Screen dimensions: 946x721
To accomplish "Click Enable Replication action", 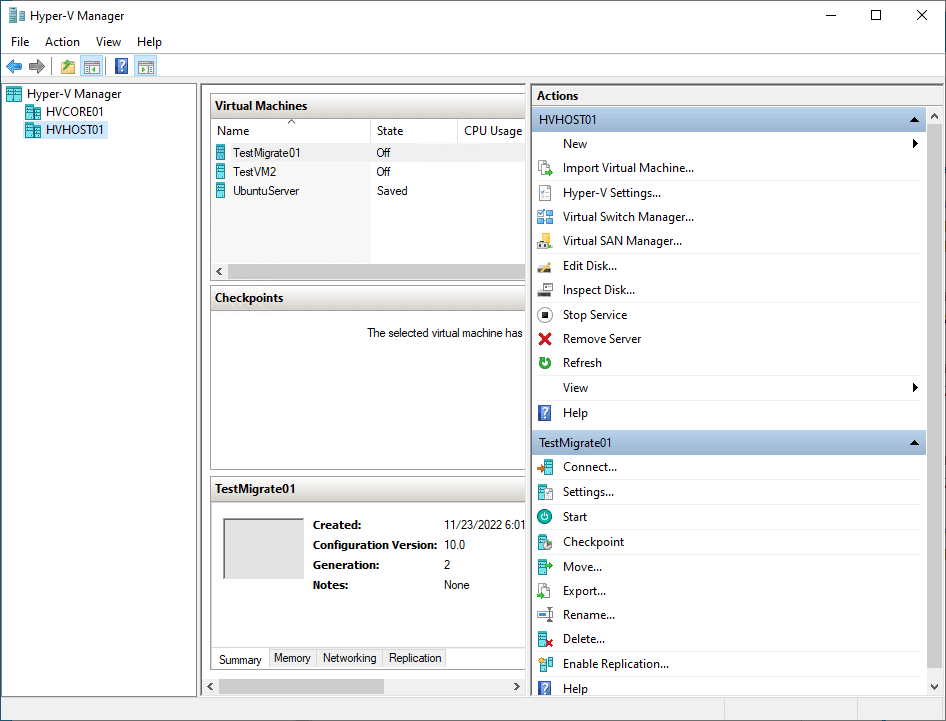I will click(615, 664).
